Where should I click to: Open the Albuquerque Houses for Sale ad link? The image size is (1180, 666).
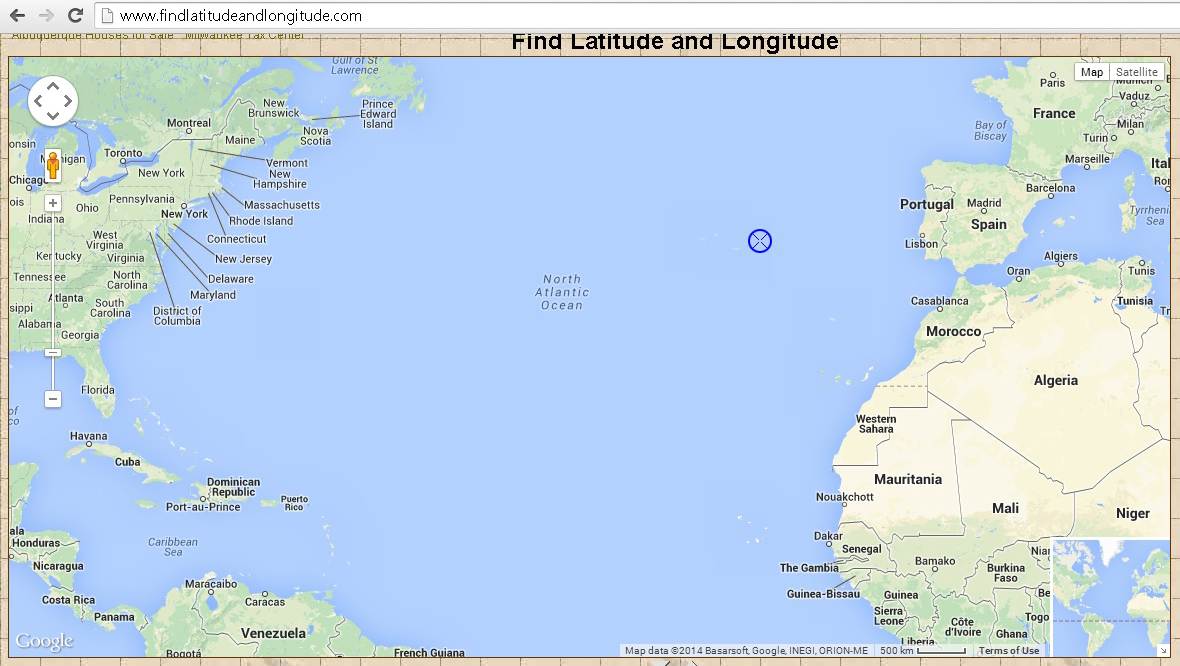click(93, 35)
